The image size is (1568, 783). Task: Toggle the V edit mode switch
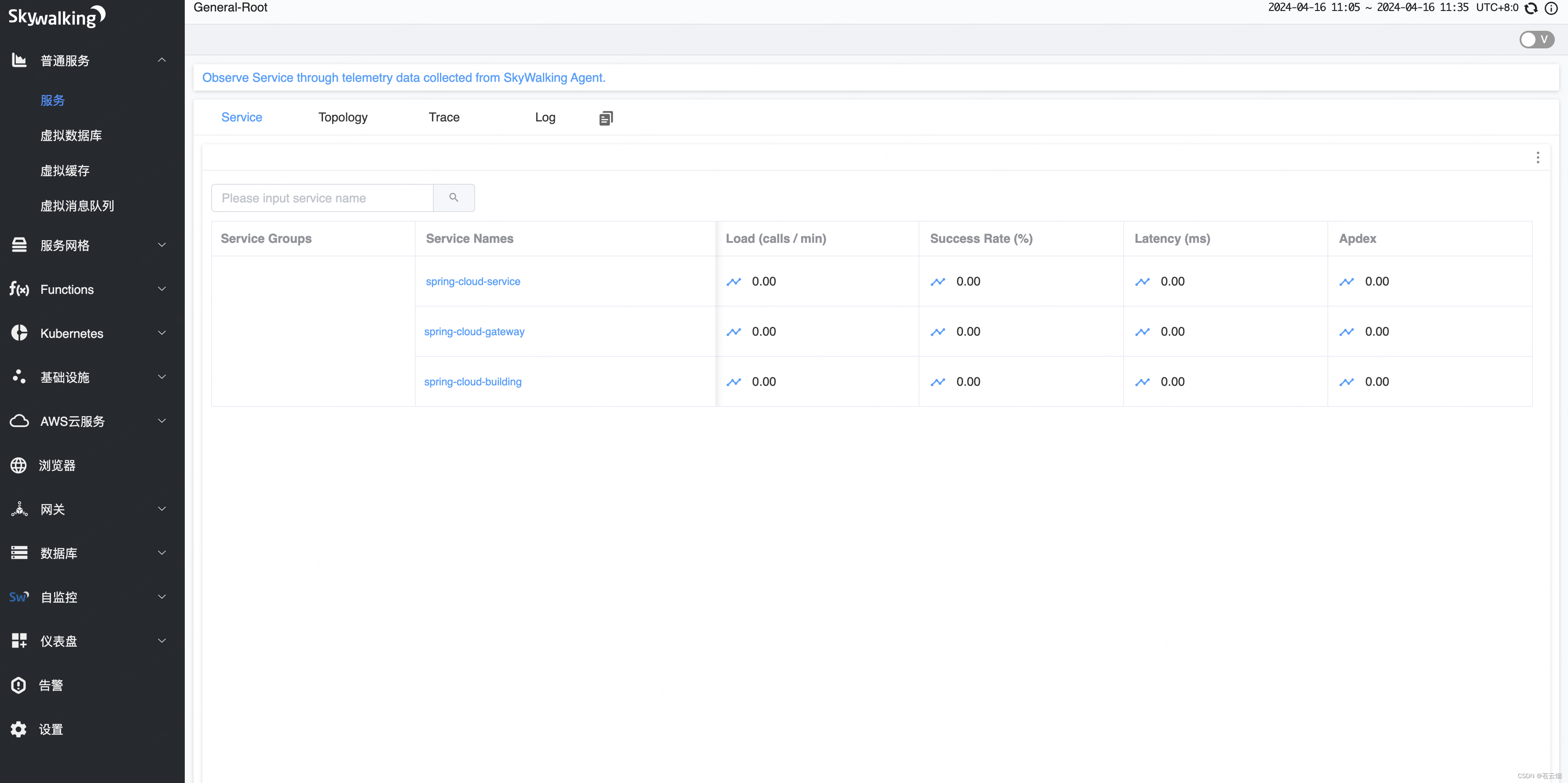pos(1536,40)
